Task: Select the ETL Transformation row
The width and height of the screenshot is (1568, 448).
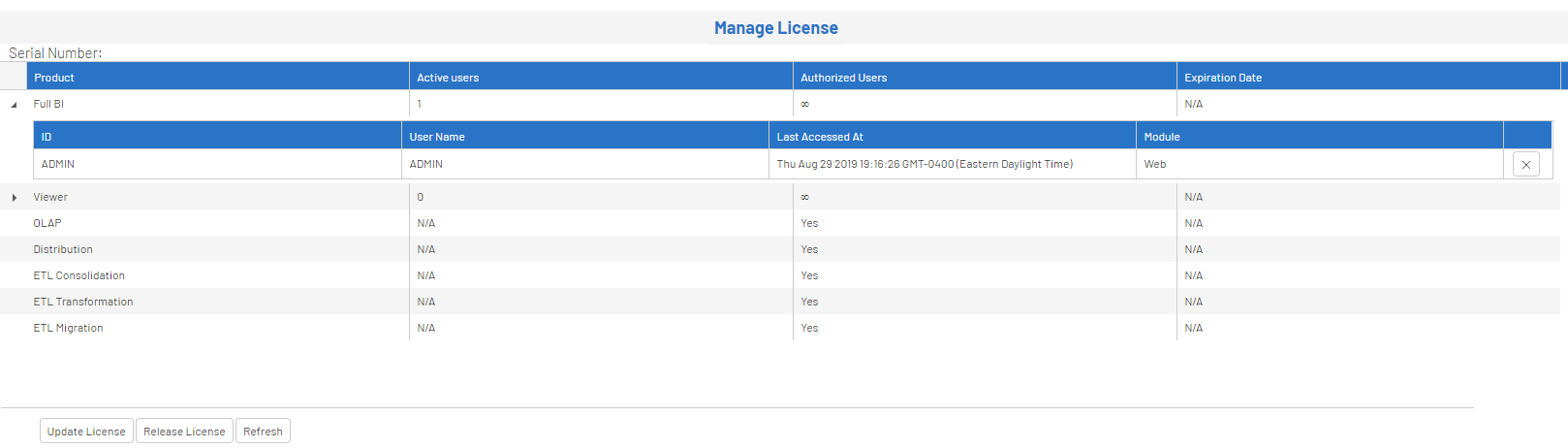Action: (83, 302)
